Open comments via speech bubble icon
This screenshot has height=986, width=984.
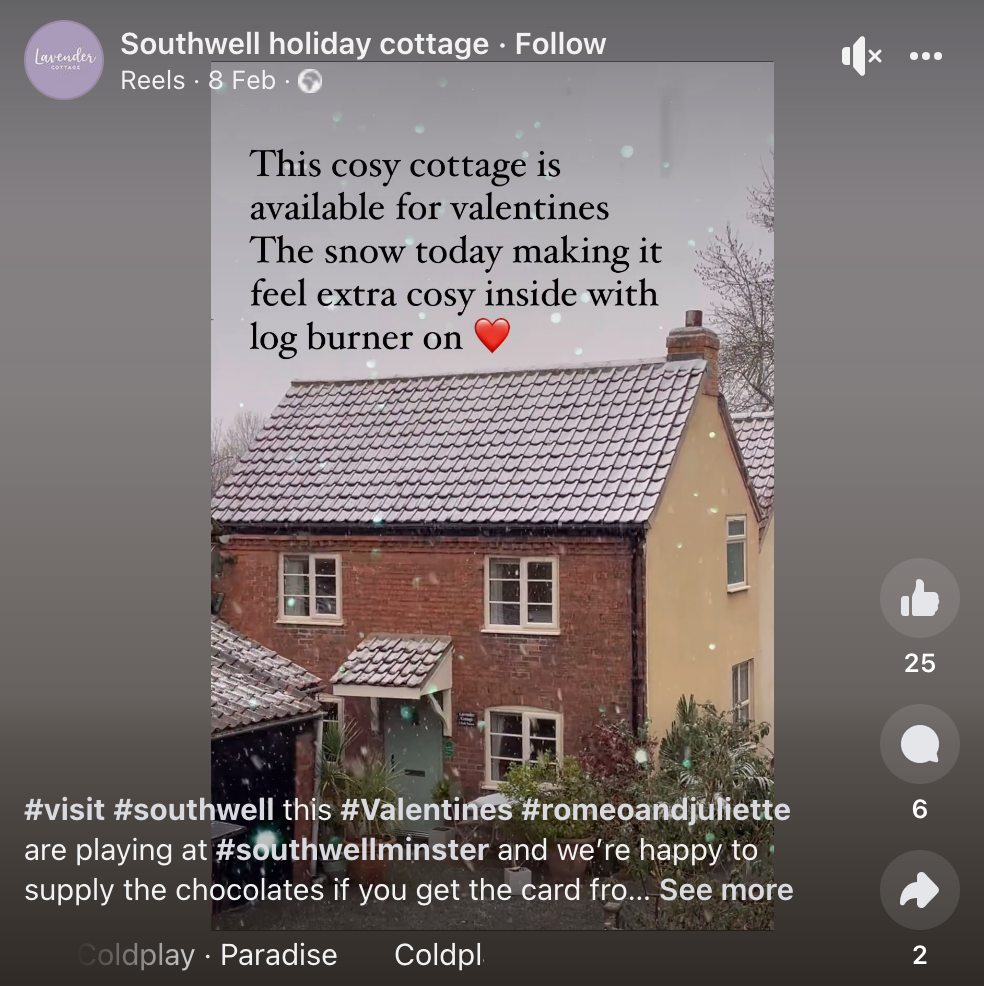click(919, 744)
